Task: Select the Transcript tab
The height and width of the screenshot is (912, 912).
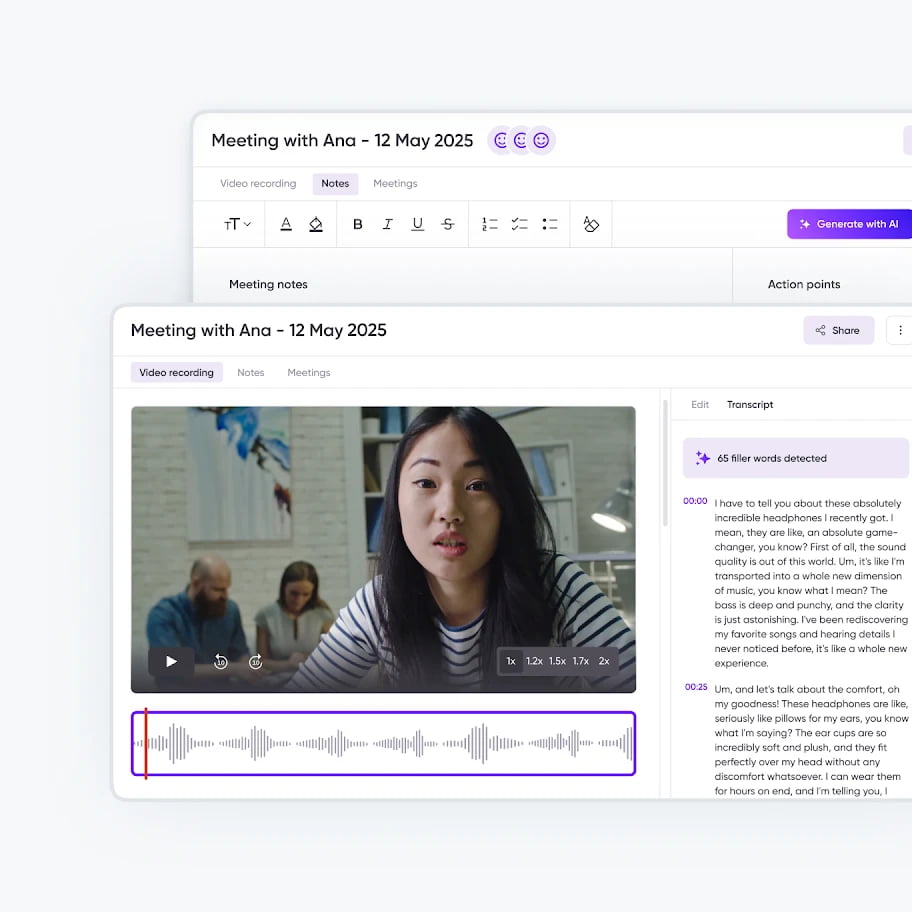Action: click(x=750, y=404)
